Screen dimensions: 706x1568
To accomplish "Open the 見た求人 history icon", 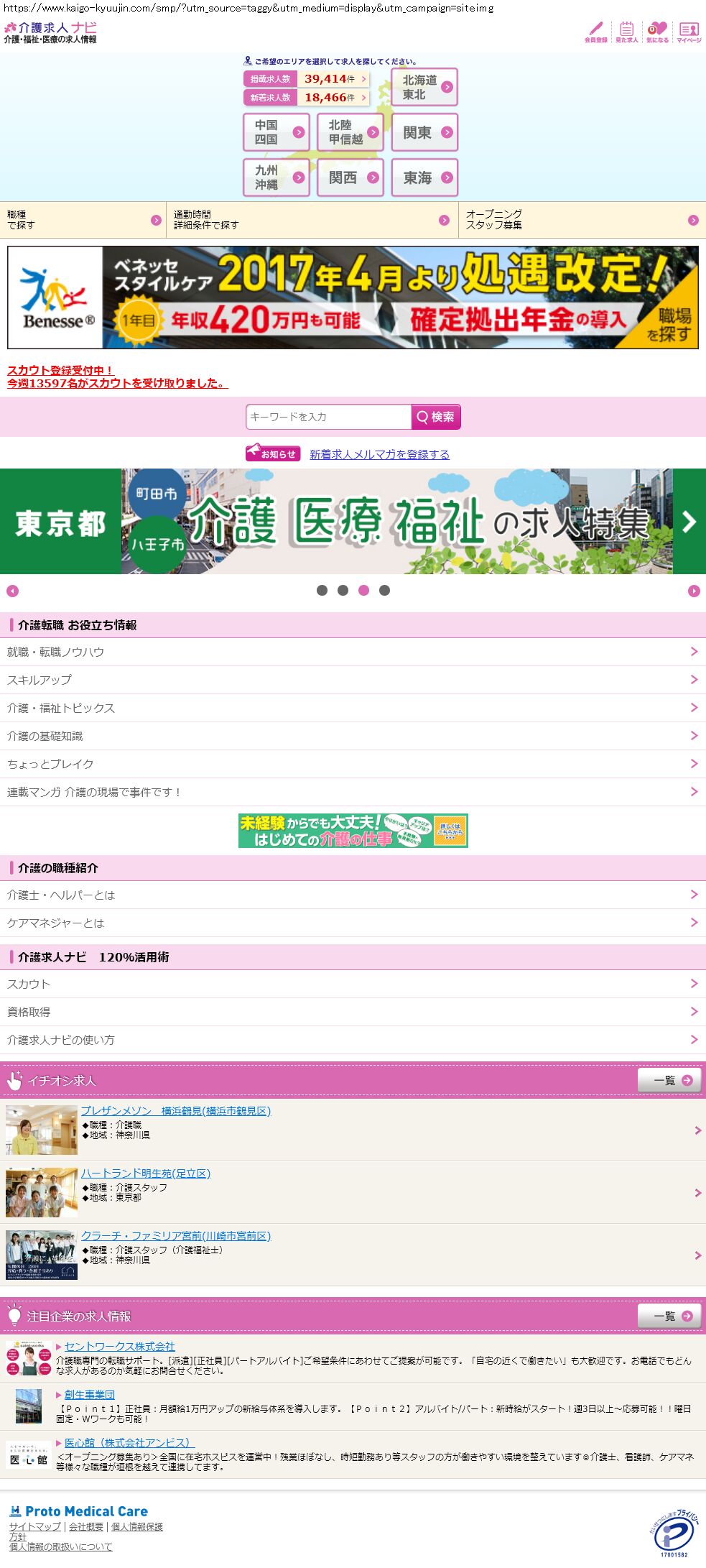I will [x=626, y=32].
